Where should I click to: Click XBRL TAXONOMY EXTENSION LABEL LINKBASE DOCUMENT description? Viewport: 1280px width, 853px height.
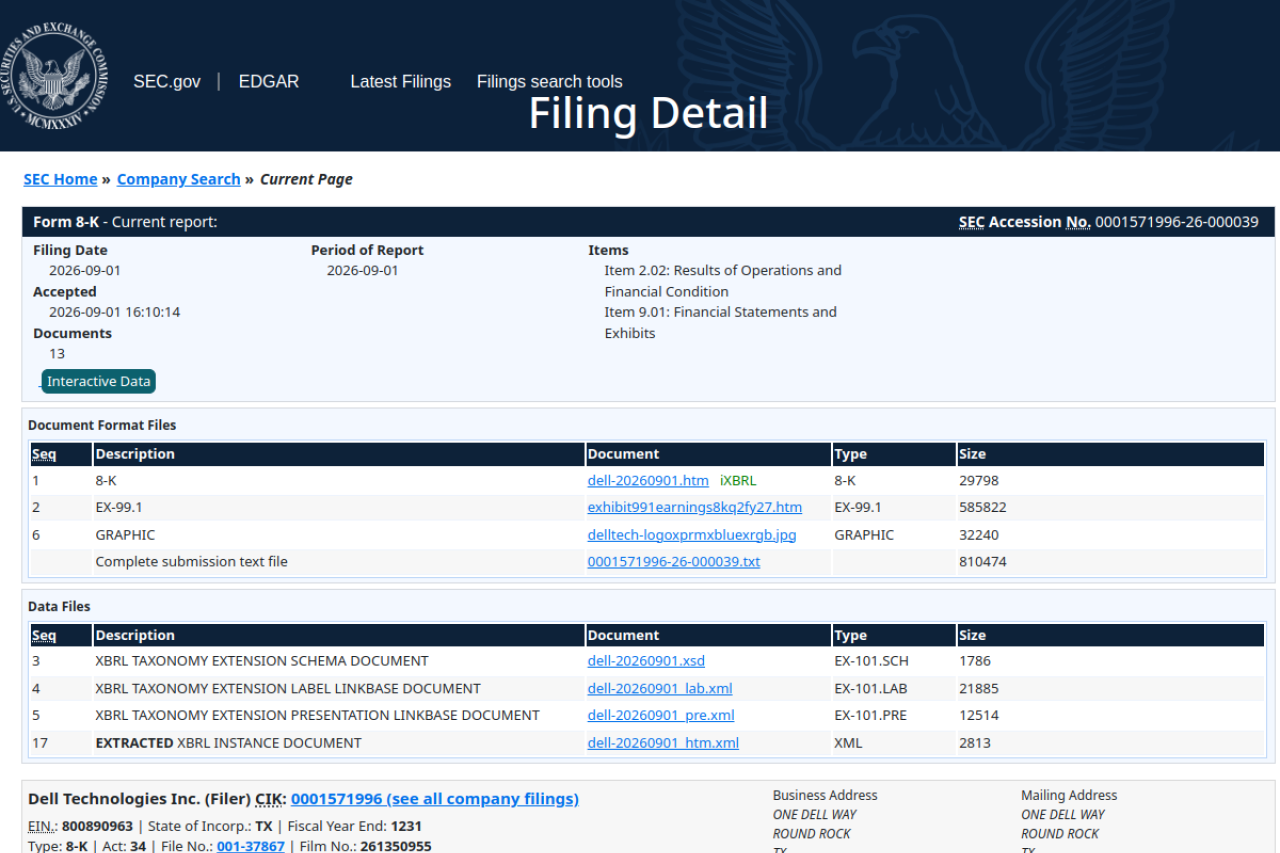point(288,689)
